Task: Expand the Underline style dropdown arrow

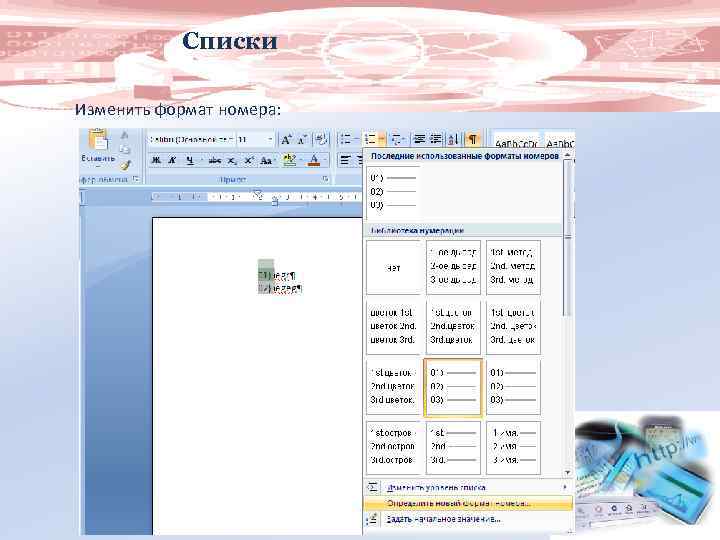Action: pos(201,160)
